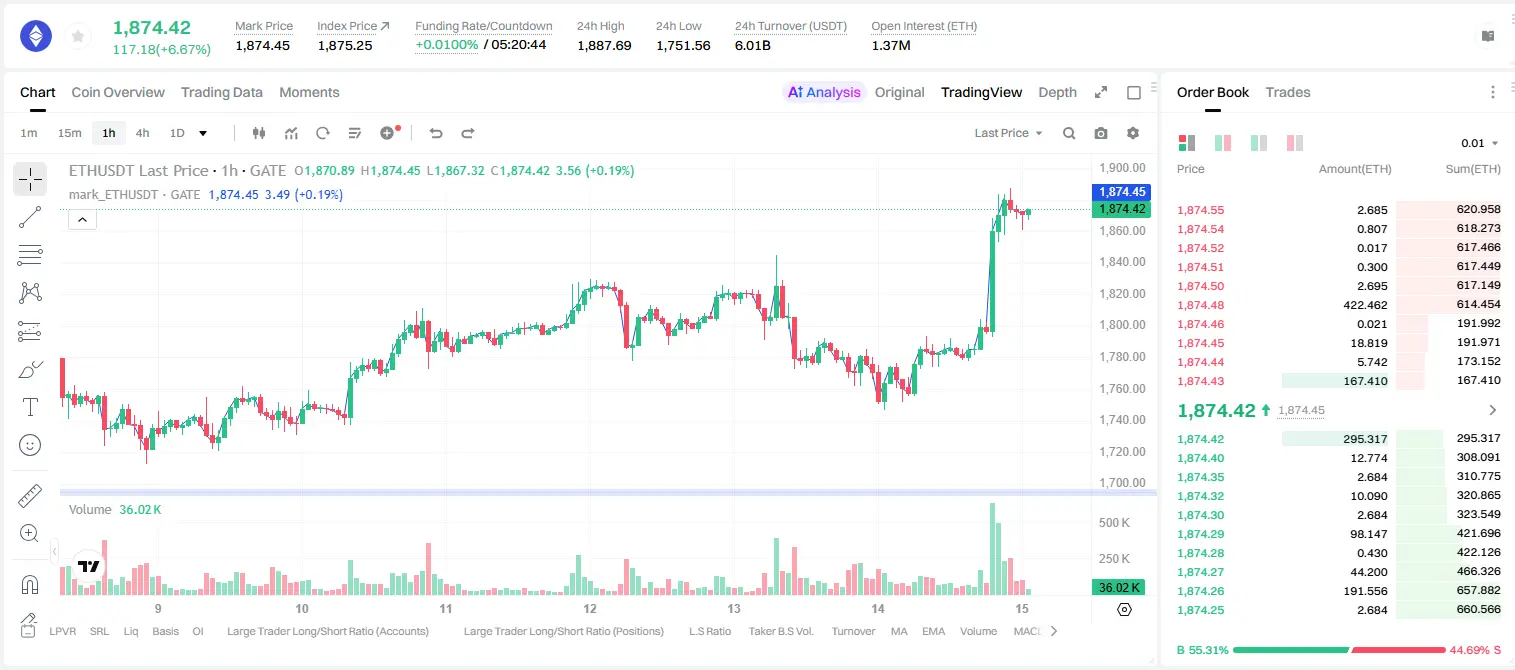Open chart settings gear icon
This screenshot has width=1515, height=670.
click(x=1133, y=133)
